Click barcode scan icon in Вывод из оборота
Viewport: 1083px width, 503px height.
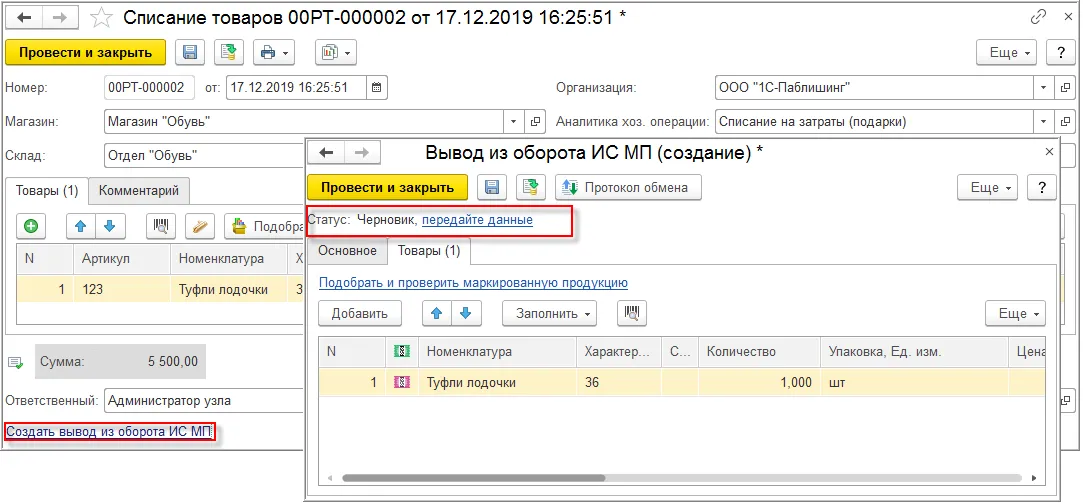(x=632, y=313)
